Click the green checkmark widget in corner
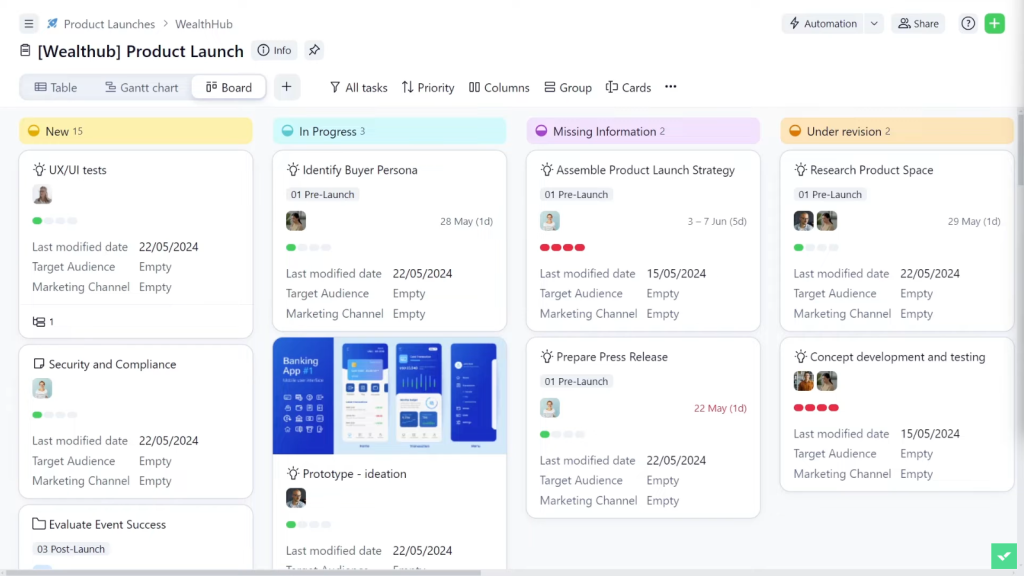Image resolution: width=1024 pixels, height=576 pixels. pyautogui.click(x=1004, y=556)
